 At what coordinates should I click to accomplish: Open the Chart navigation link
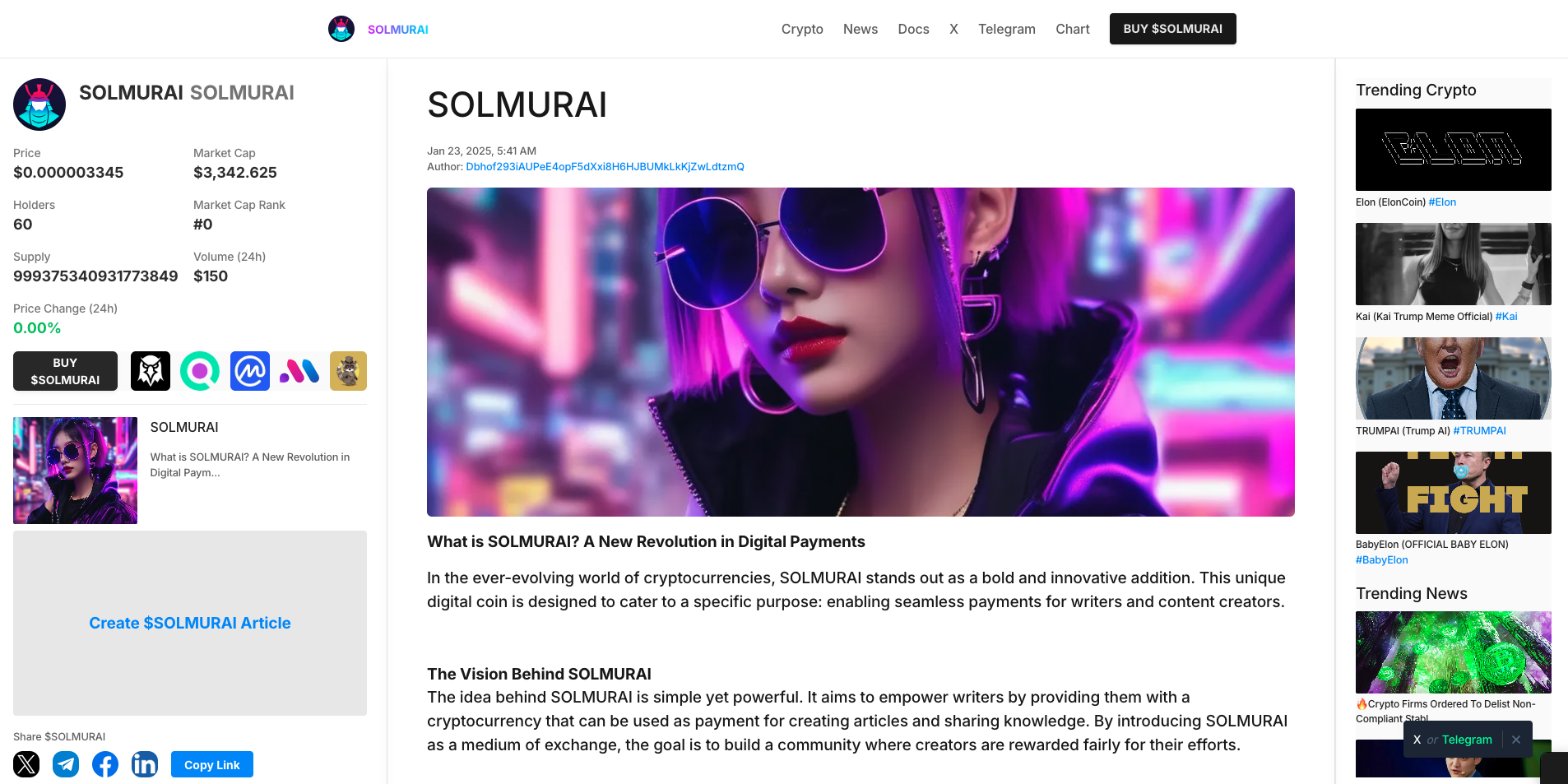[1073, 29]
